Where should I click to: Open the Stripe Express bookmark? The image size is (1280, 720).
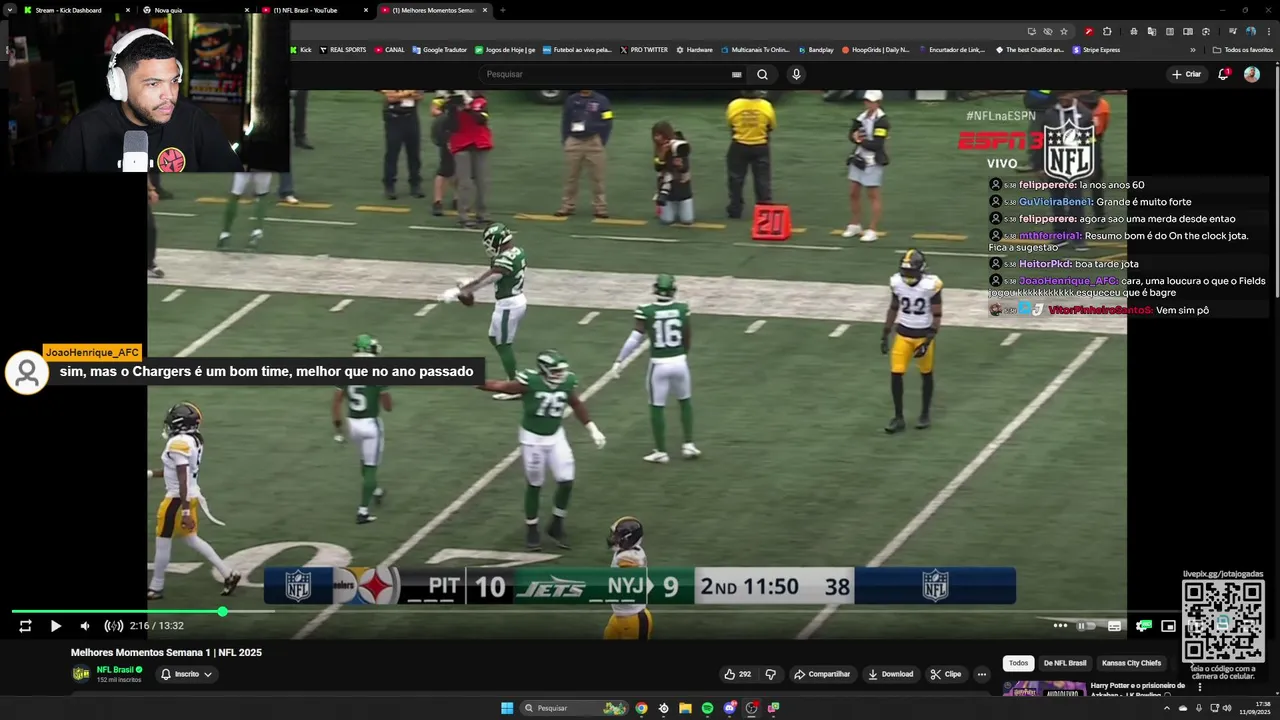[x=1096, y=49]
